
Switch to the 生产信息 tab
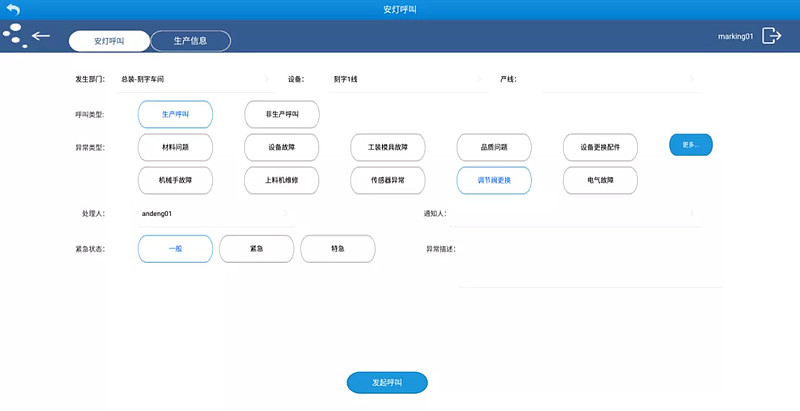coord(190,41)
